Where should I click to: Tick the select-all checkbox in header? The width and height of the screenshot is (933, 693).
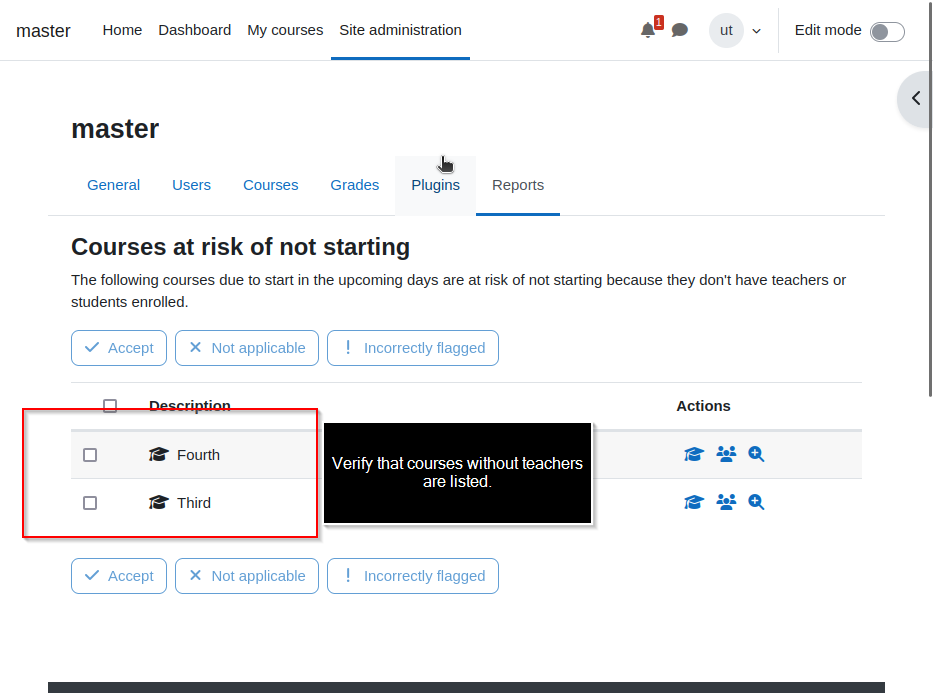click(110, 406)
